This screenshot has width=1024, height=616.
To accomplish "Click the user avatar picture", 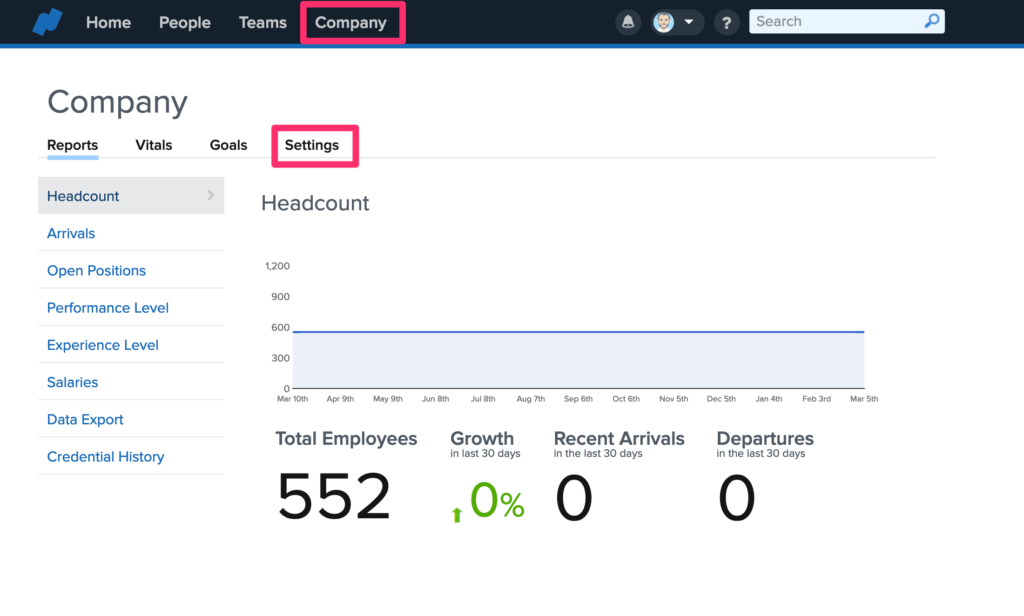I will tap(664, 22).
